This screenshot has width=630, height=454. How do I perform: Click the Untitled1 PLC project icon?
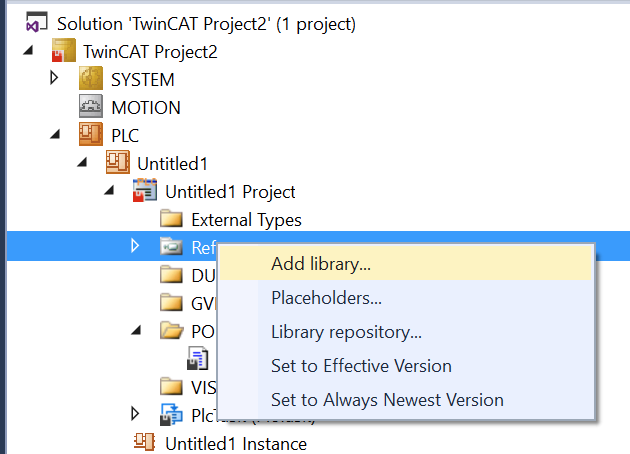[118, 162]
